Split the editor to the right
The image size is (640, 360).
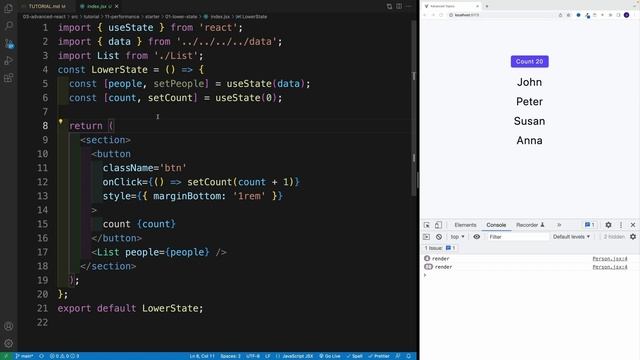(399, 6)
